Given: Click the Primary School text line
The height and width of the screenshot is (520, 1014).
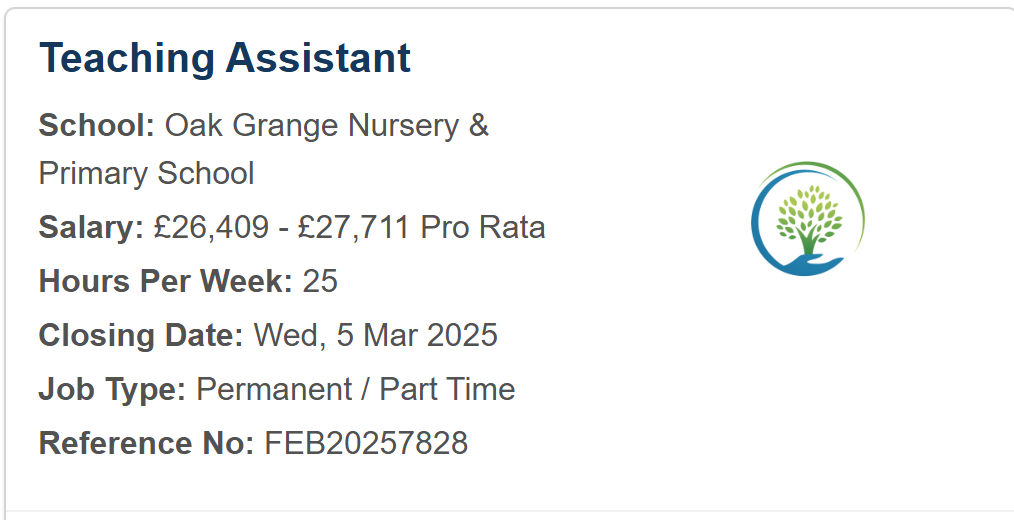Looking at the screenshot, I should coord(146,174).
